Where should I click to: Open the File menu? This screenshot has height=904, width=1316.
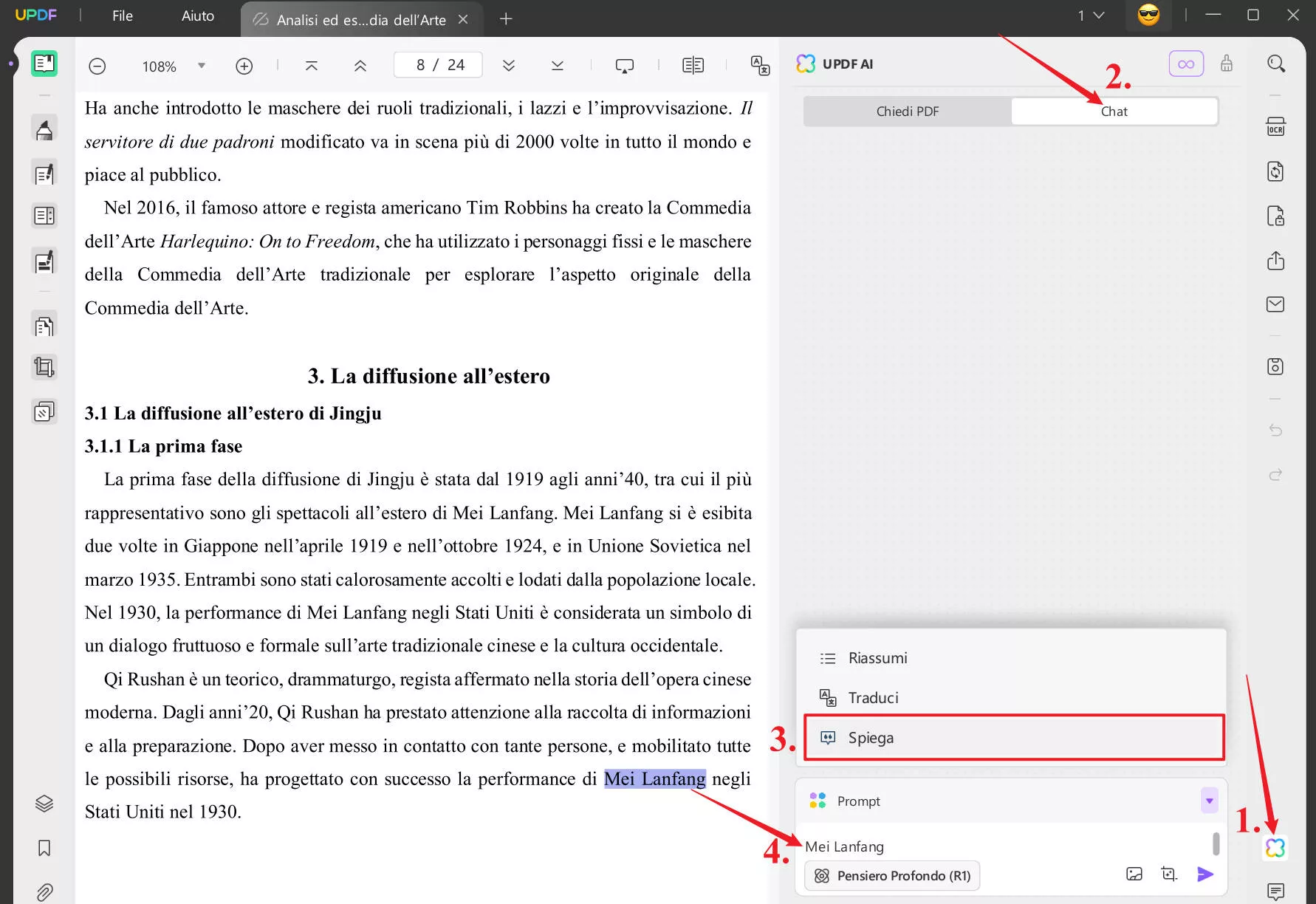point(122,15)
